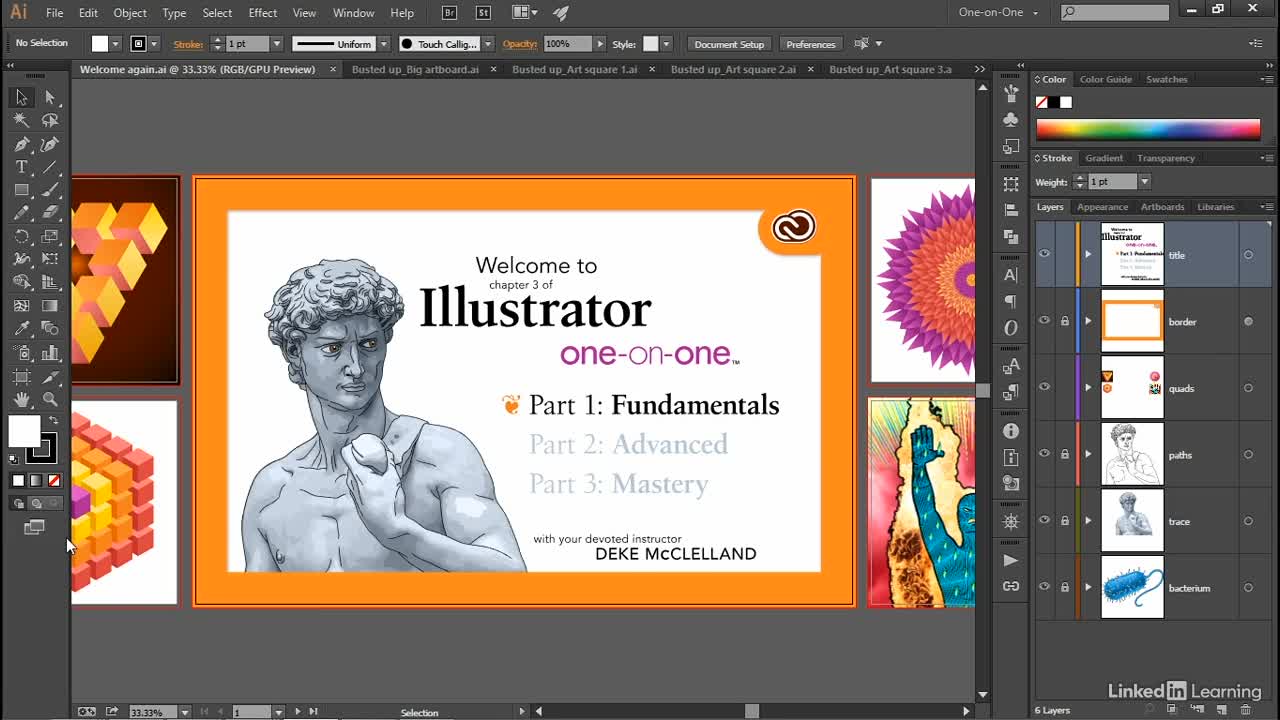
Task: Switch to the Transparency panel tab
Action: [1166, 158]
